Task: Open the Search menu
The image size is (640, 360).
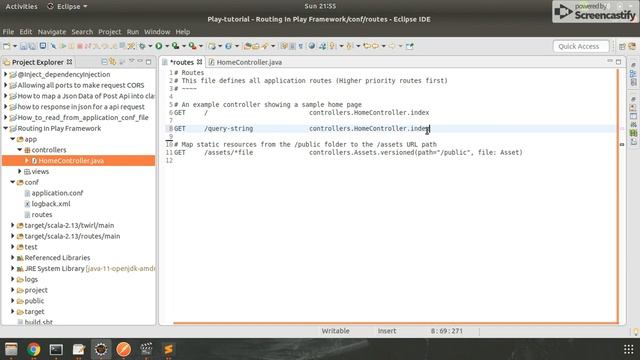Action: click(82, 32)
